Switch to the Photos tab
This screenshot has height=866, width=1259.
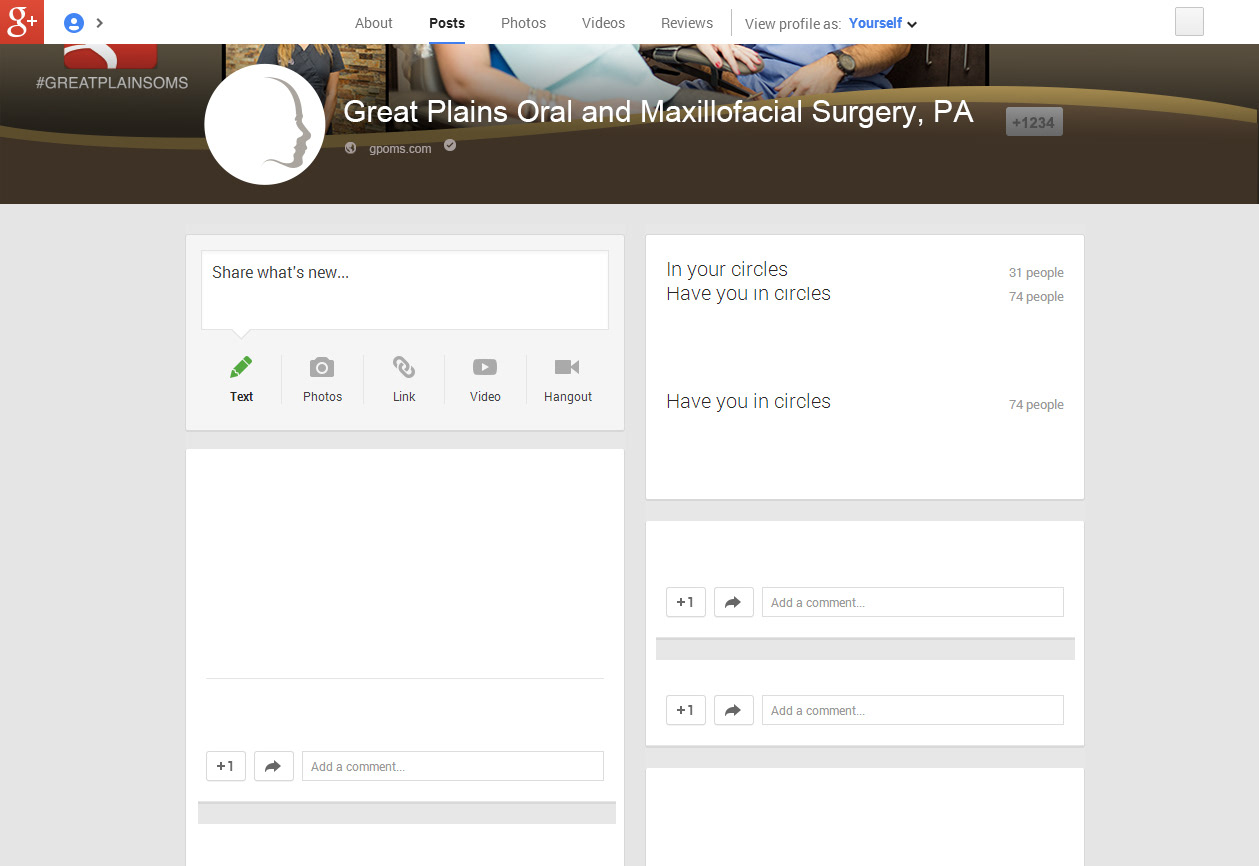pyautogui.click(x=524, y=23)
